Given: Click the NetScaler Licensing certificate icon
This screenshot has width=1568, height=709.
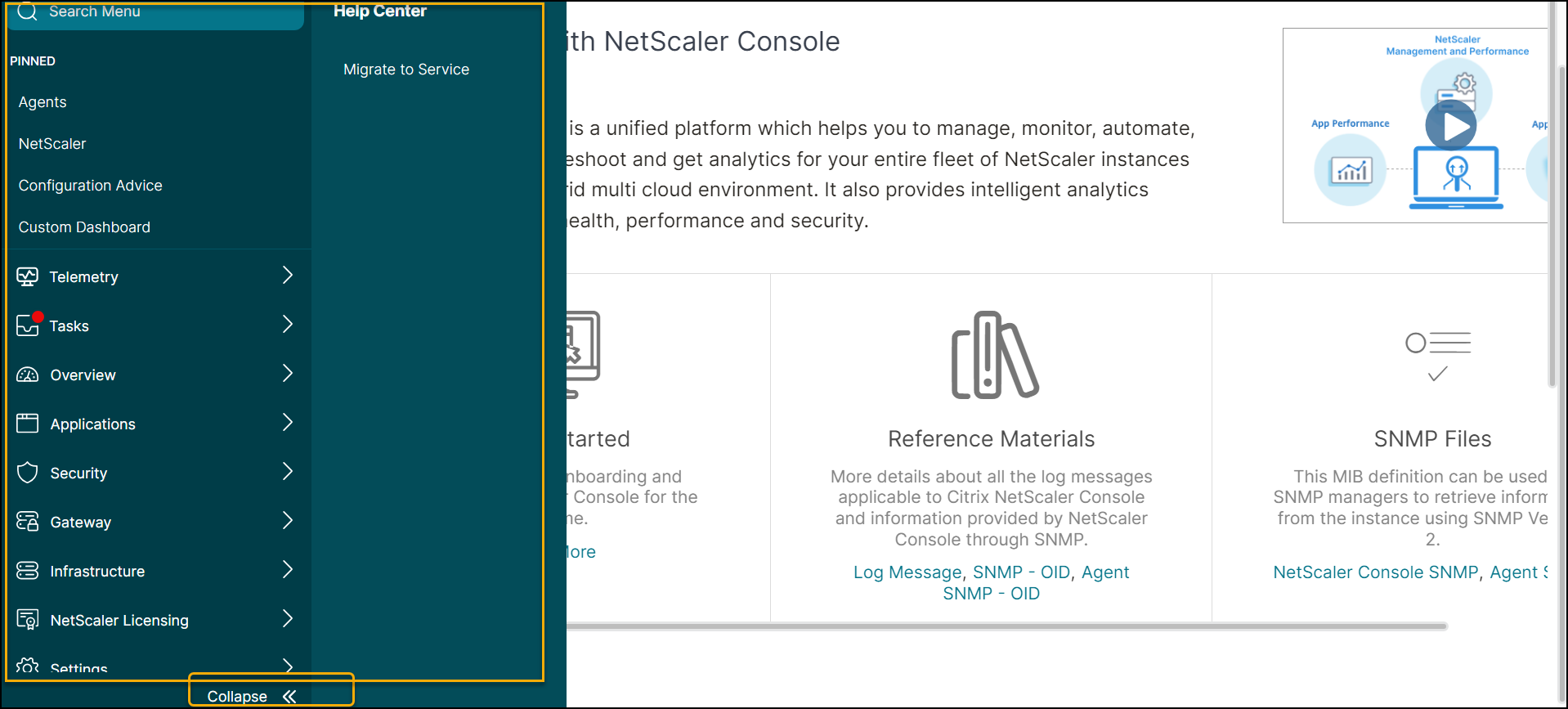Looking at the screenshot, I should [x=28, y=620].
